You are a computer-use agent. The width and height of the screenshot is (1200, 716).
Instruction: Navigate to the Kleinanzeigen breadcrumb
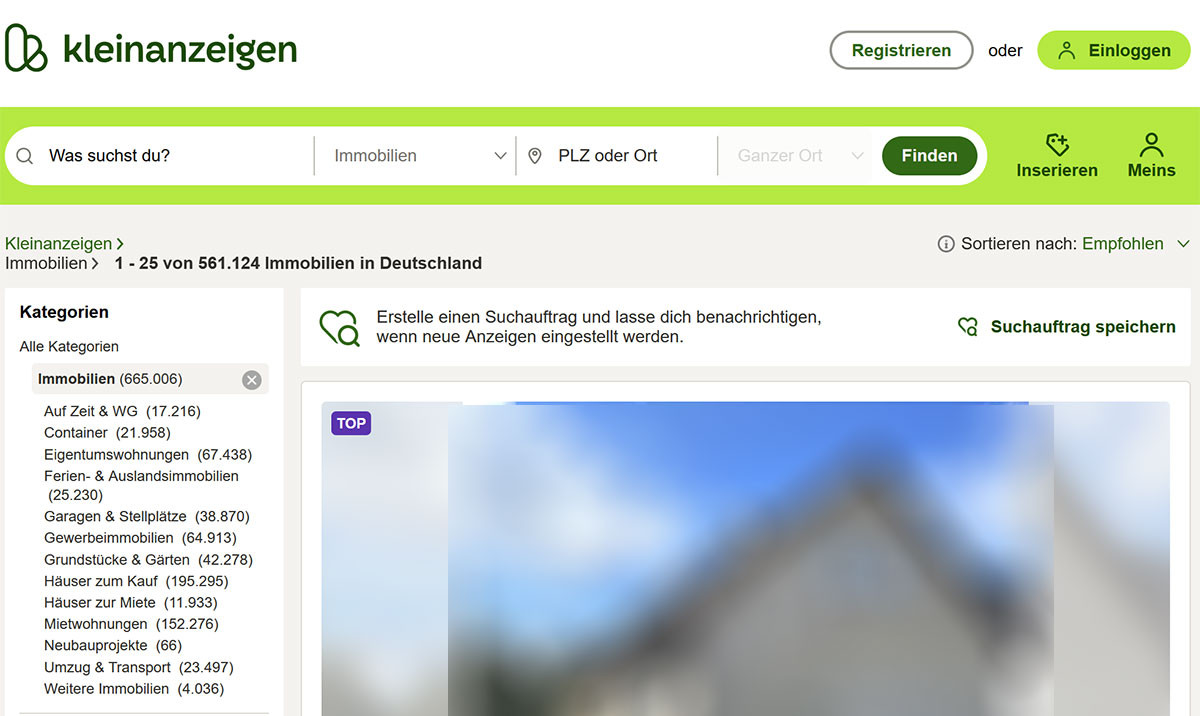[x=58, y=243]
